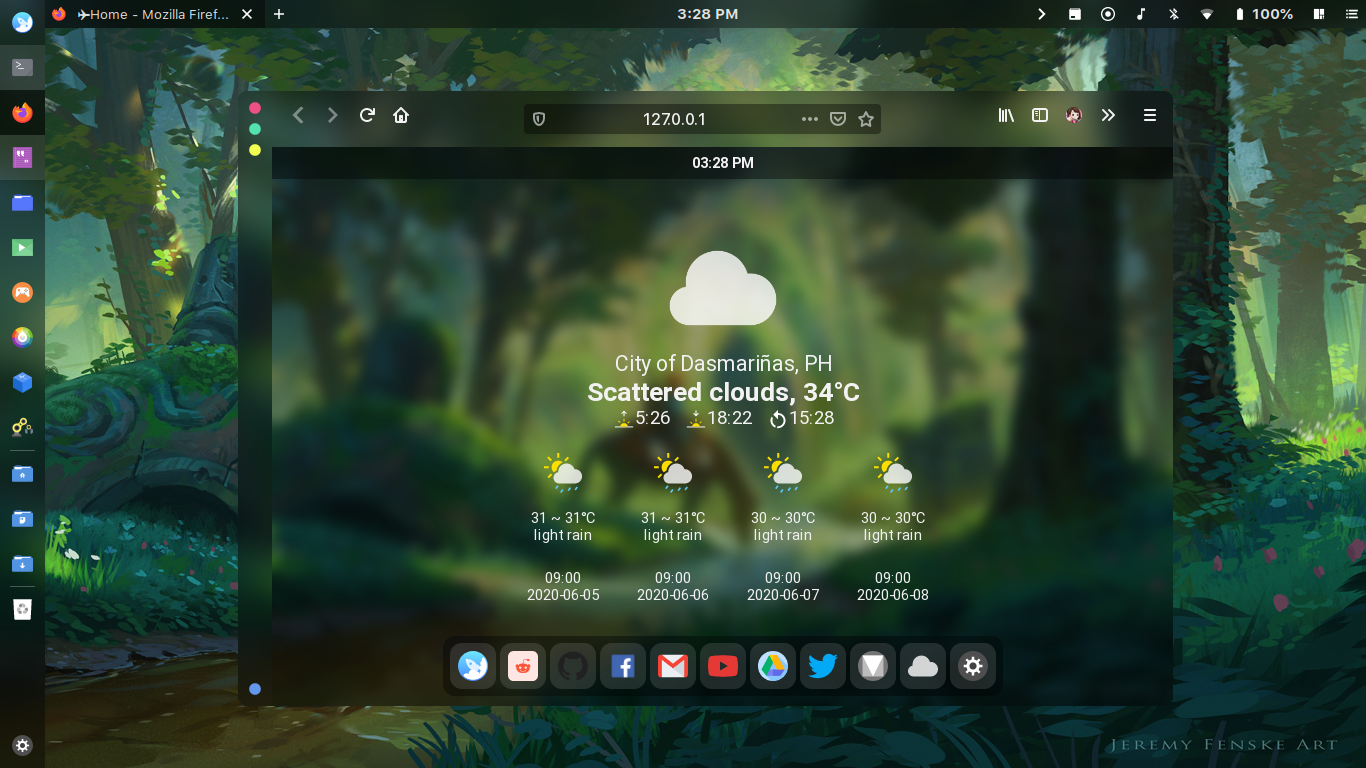Bookmark this page with the star
Image resolution: width=1366 pixels, height=768 pixels.
click(x=866, y=119)
